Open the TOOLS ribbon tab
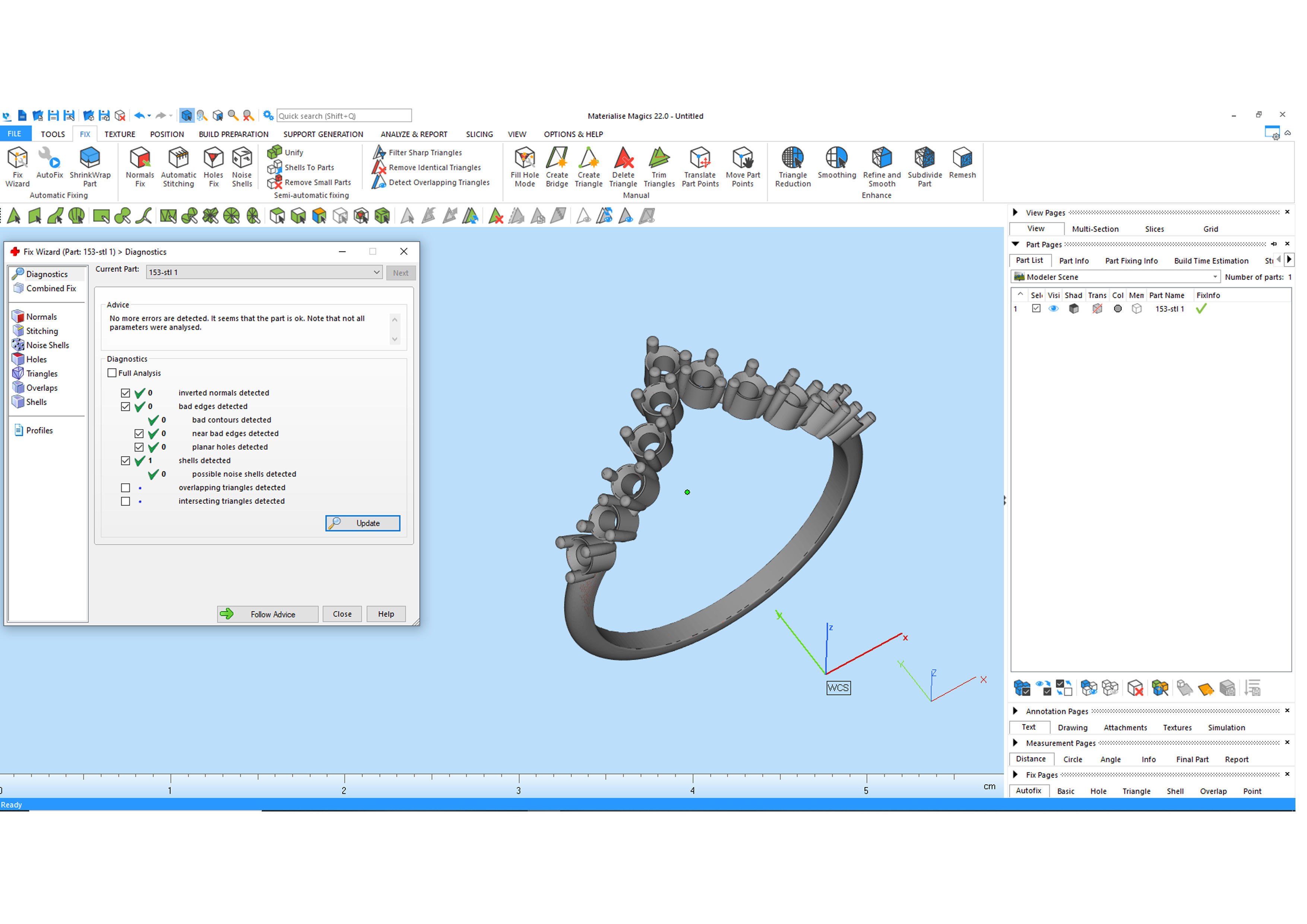 coord(53,135)
